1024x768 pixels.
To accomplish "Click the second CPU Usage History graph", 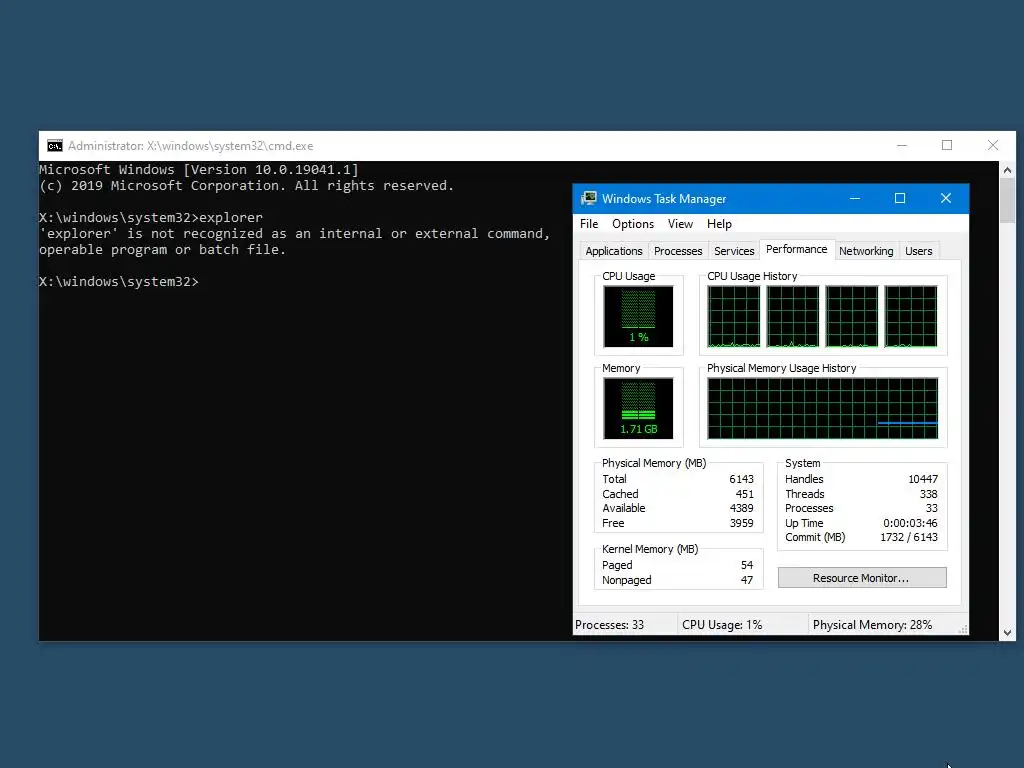I will click(793, 317).
